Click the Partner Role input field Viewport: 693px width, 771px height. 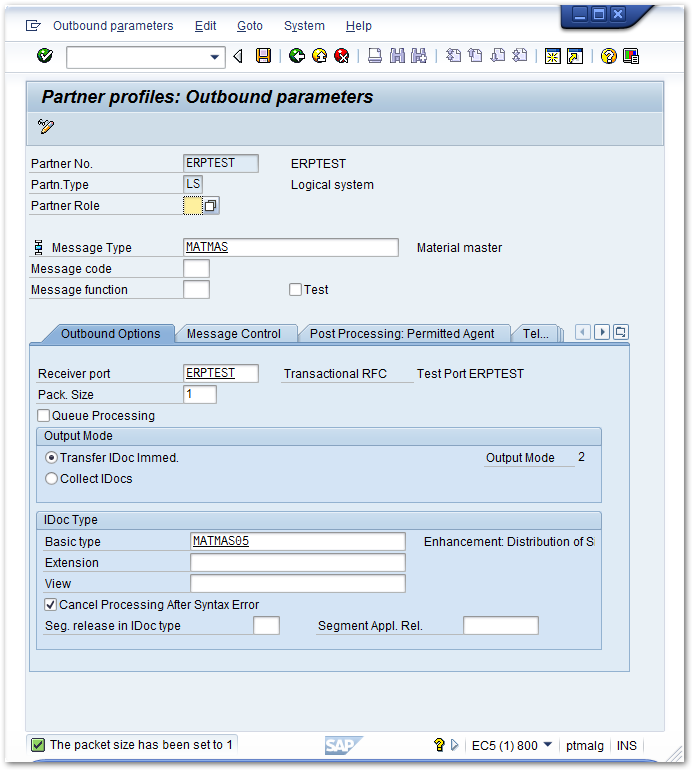click(x=193, y=206)
